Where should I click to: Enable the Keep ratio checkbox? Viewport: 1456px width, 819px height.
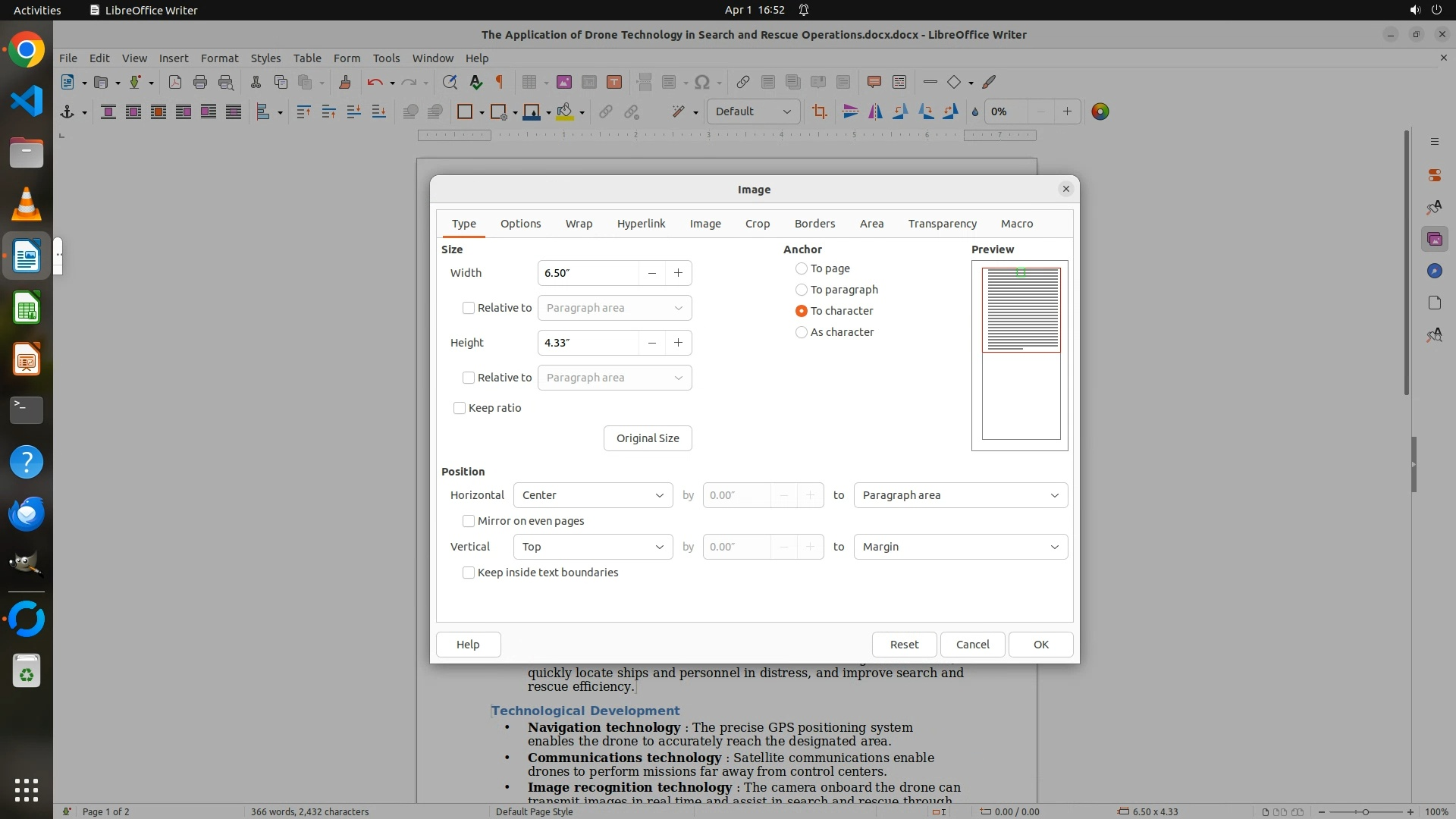(460, 408)
